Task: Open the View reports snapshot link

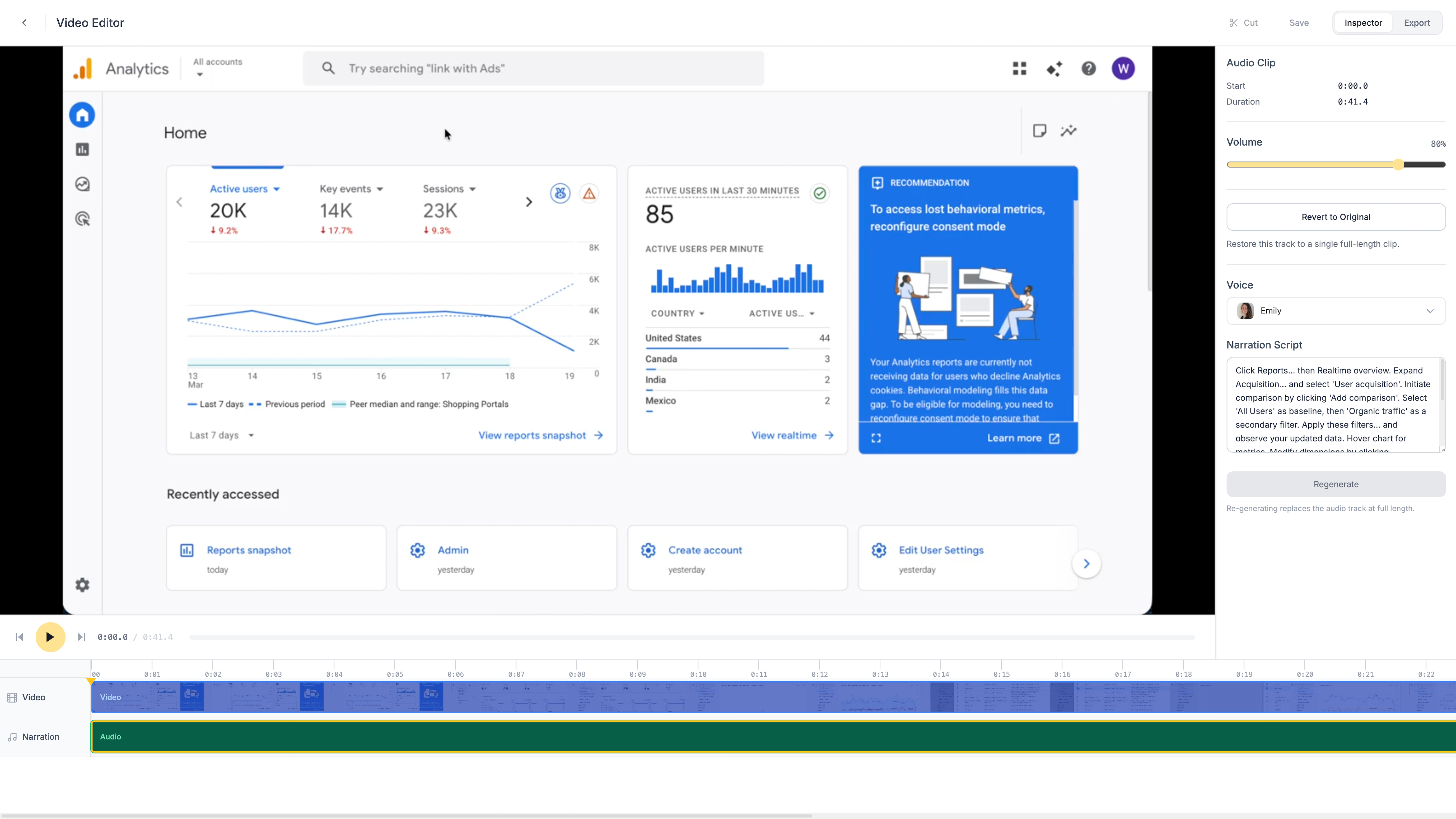Action: coord(541,435)
